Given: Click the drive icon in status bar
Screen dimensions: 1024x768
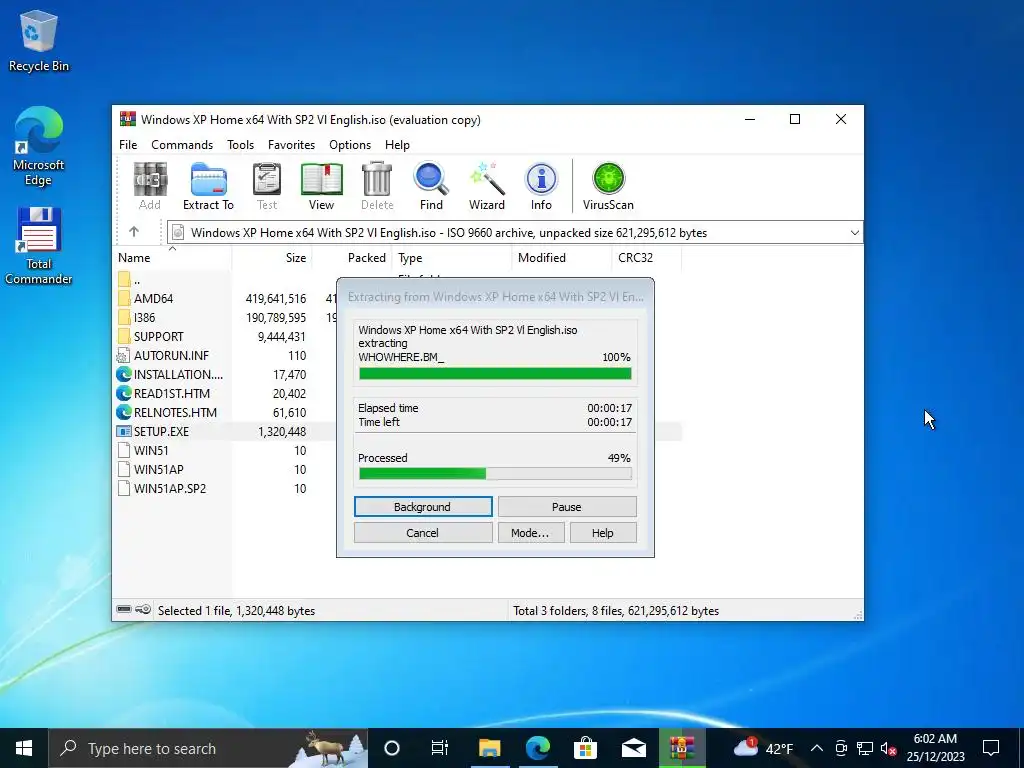Looking at the screenshot, I should tap(124, 610).
